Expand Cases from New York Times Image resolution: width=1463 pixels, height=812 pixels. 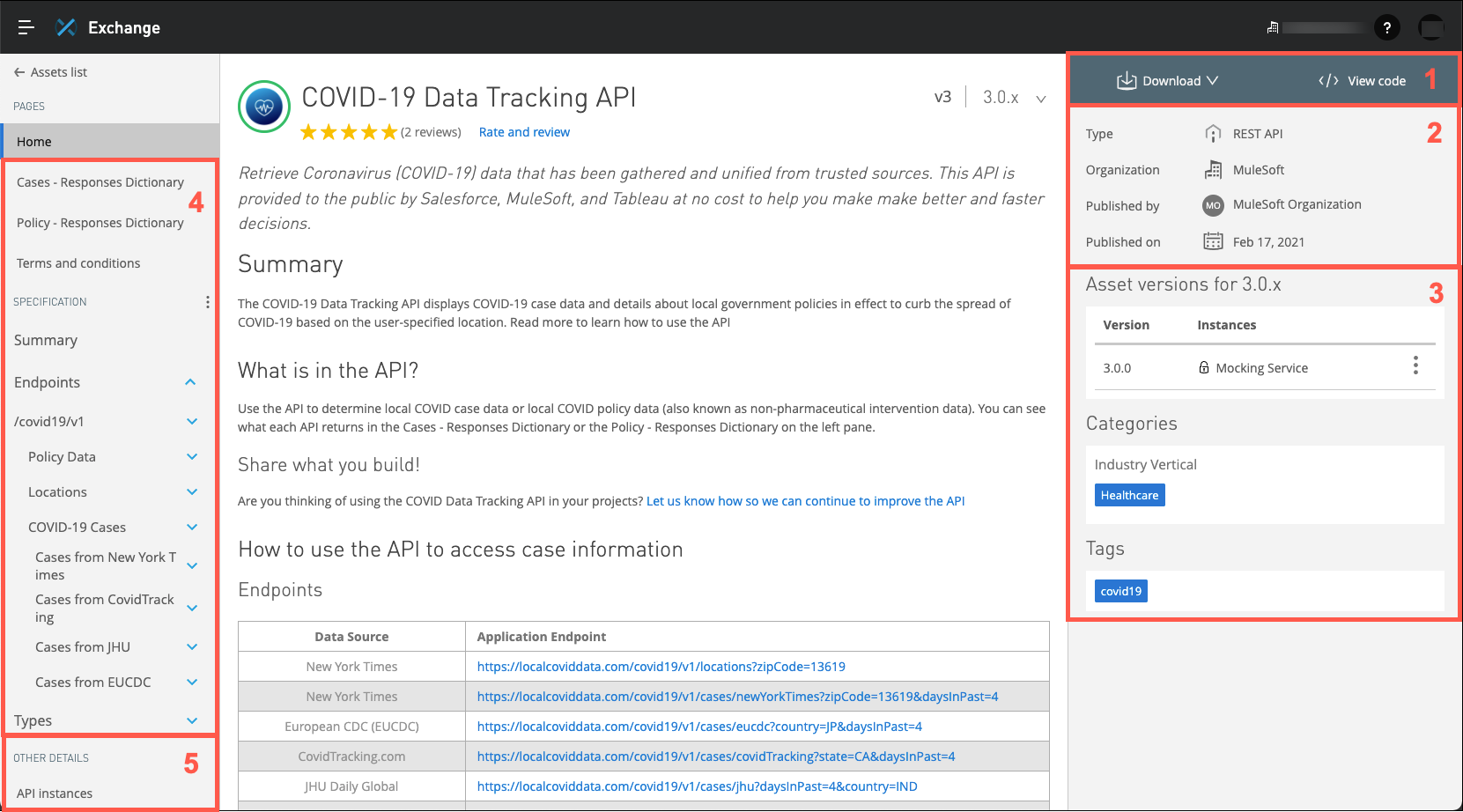192,566
